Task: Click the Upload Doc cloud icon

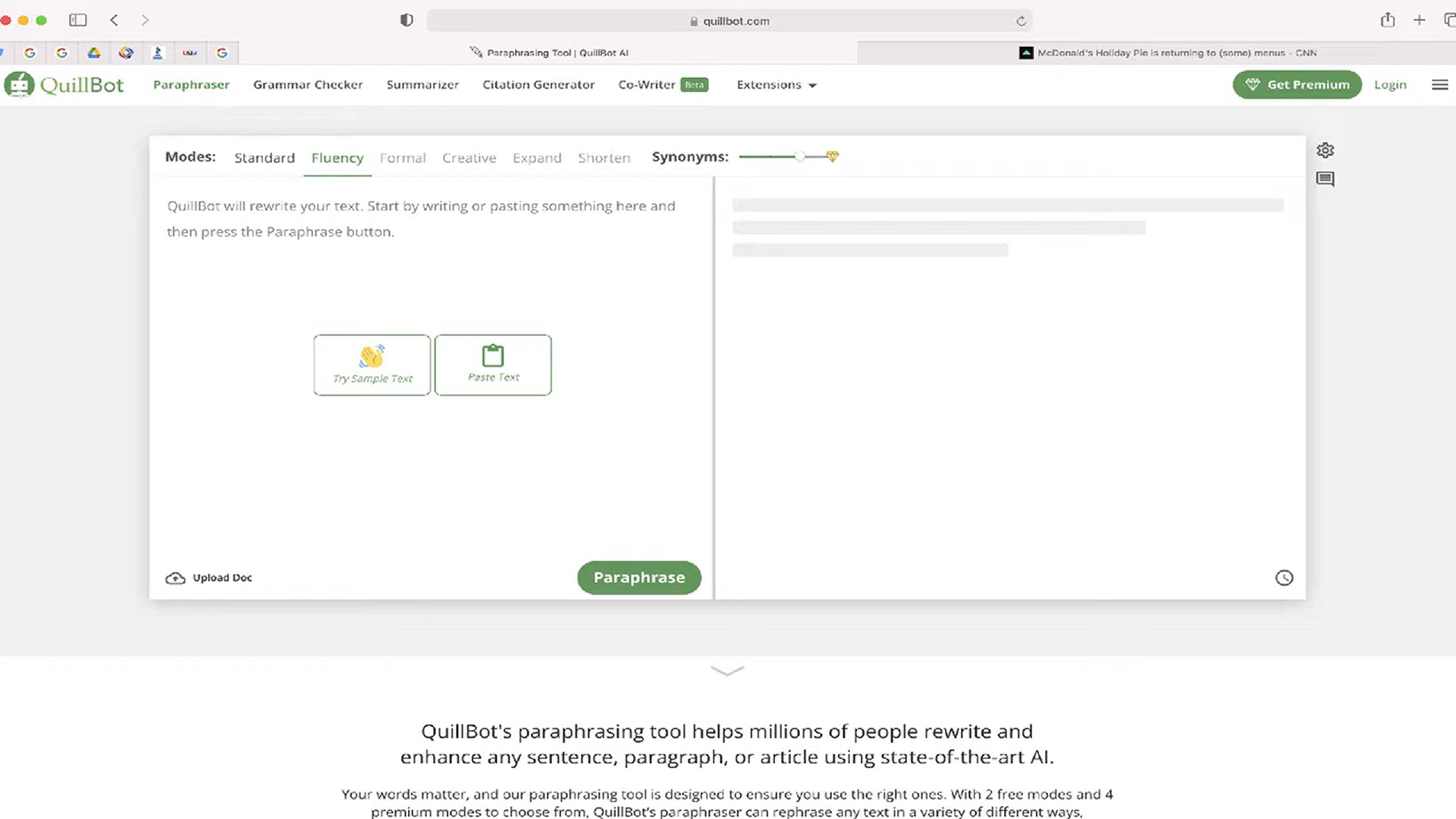Action: click(175, 578)
